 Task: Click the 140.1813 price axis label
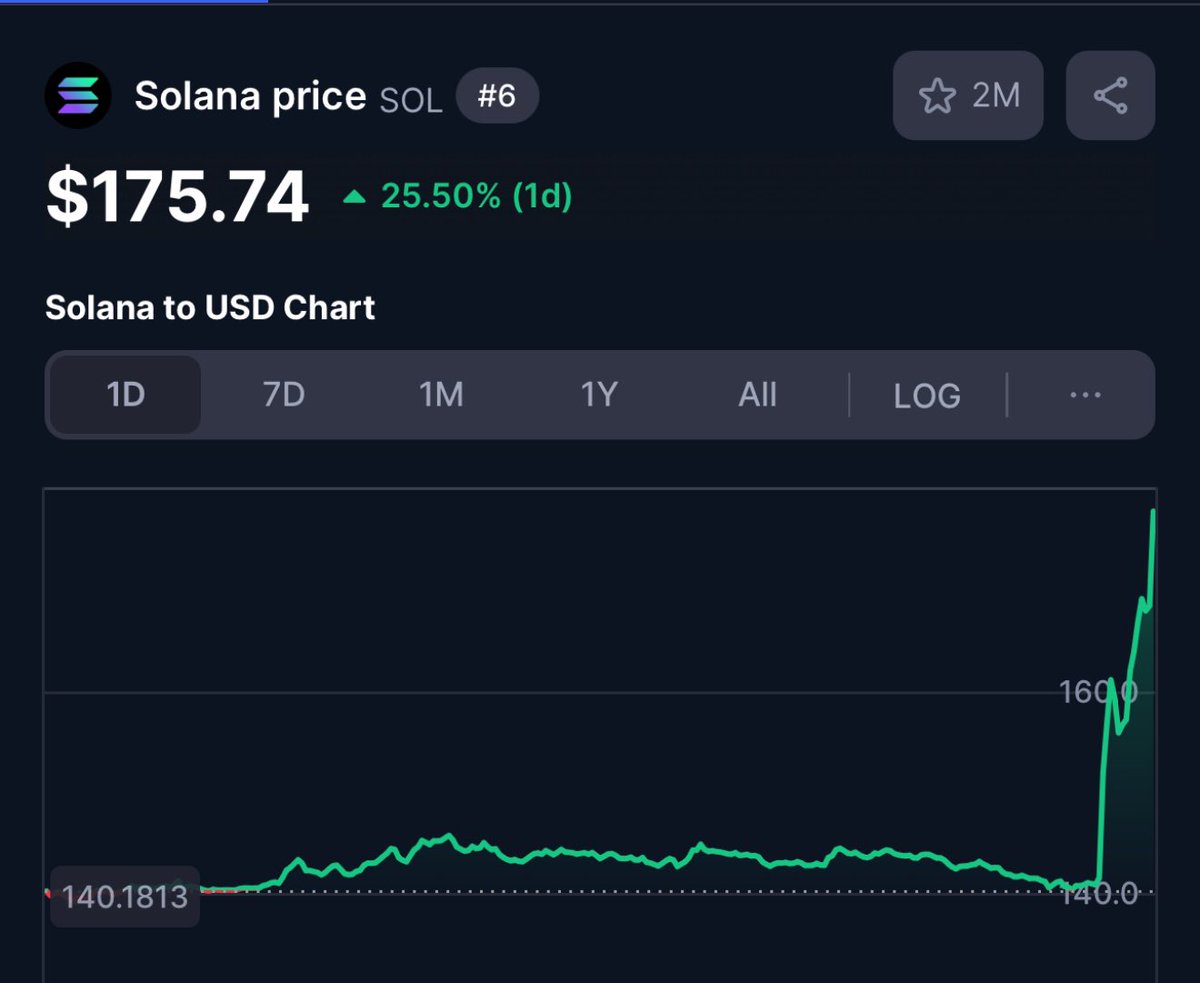(x=124, y=896)
